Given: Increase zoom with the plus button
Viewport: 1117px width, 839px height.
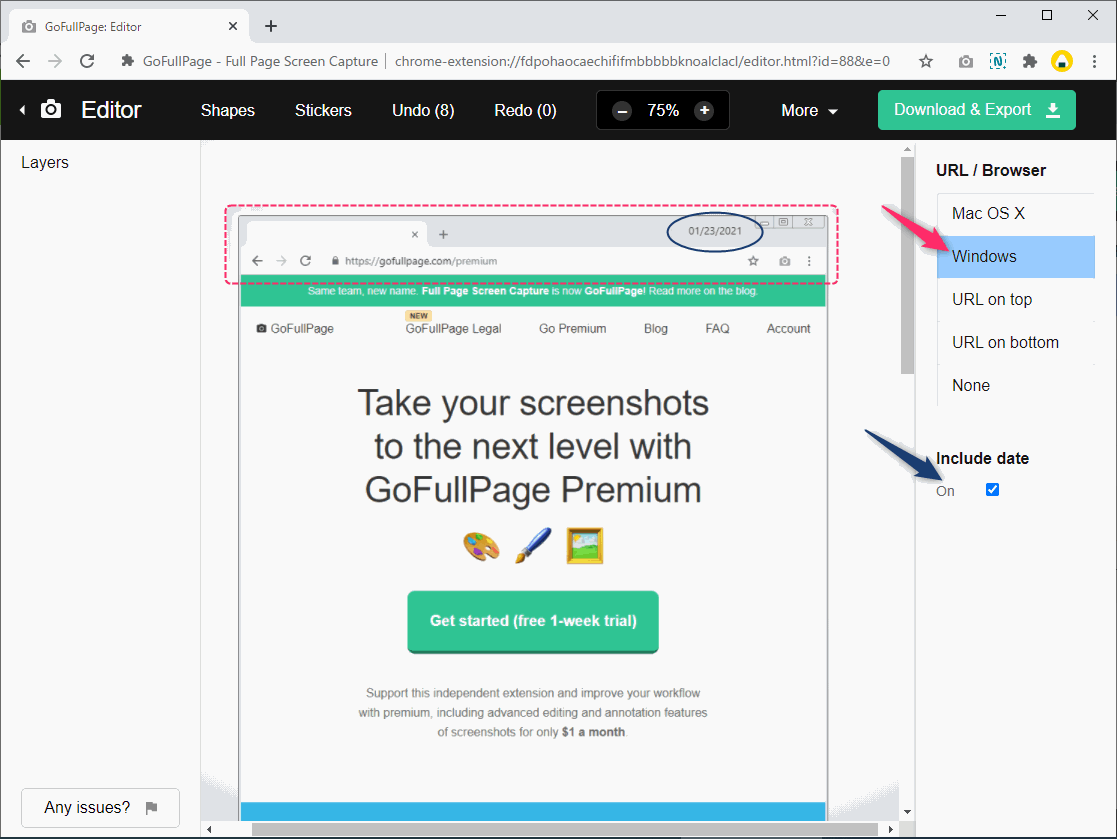Looking at the screenshot, I should tap(704, 110).
